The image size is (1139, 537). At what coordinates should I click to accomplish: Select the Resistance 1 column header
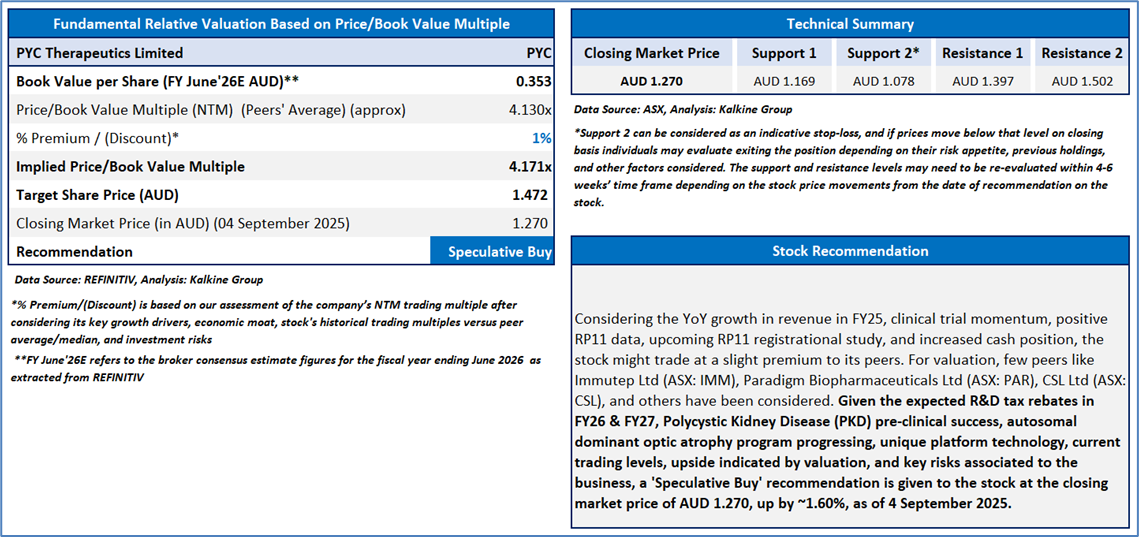[x=982, y=53]
